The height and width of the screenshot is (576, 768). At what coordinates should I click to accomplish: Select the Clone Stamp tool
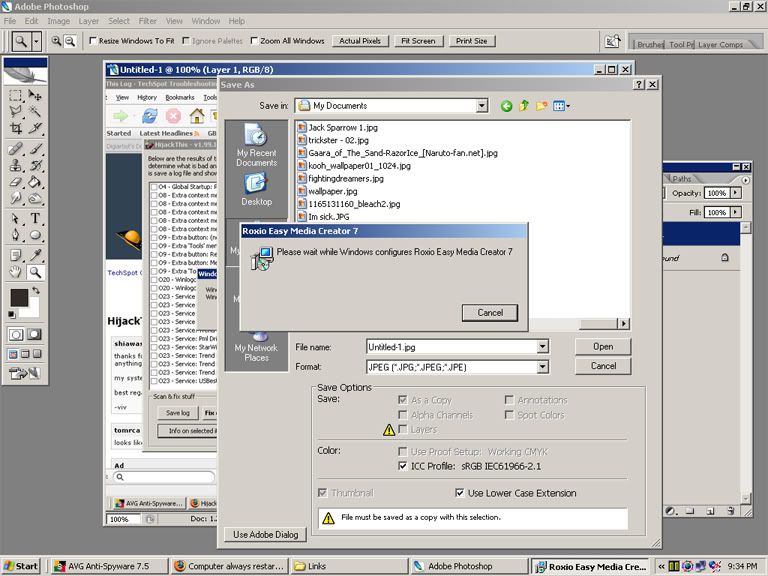[16, 165]
